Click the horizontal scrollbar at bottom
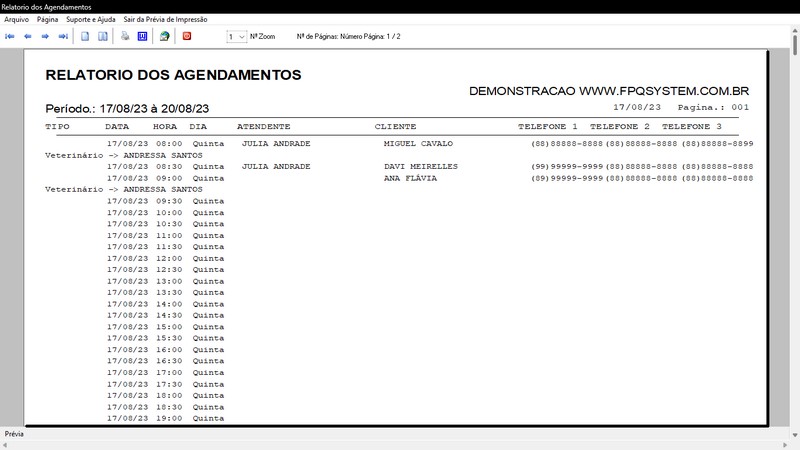This screenshot has height=450, width=800. [400, 444]
